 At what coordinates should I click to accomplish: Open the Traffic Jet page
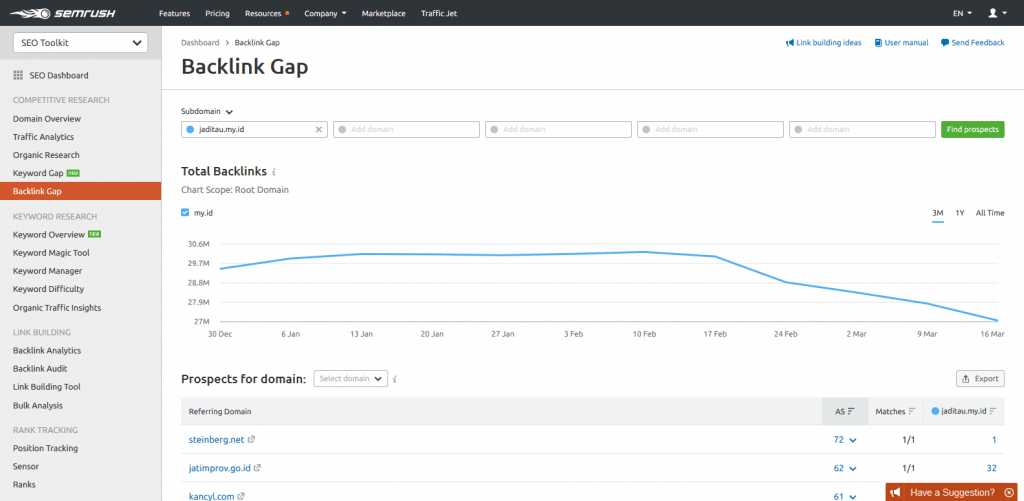pos(439,13)
